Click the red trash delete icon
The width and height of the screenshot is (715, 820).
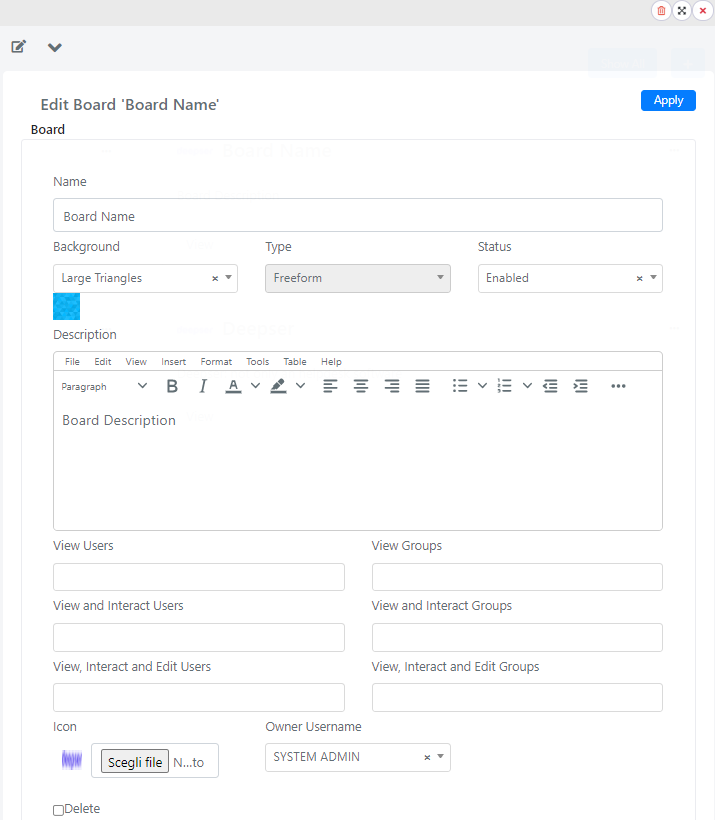(661, 10)
